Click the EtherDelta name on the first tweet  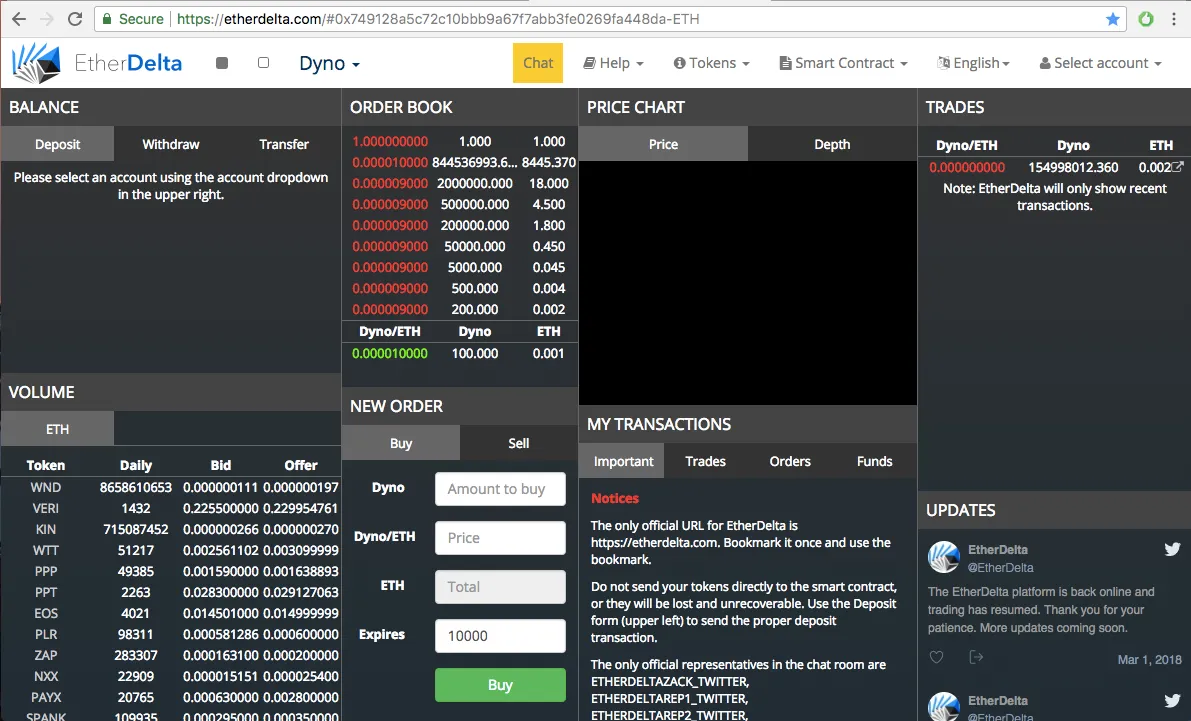pyautogui.click(x=997, y=549)
